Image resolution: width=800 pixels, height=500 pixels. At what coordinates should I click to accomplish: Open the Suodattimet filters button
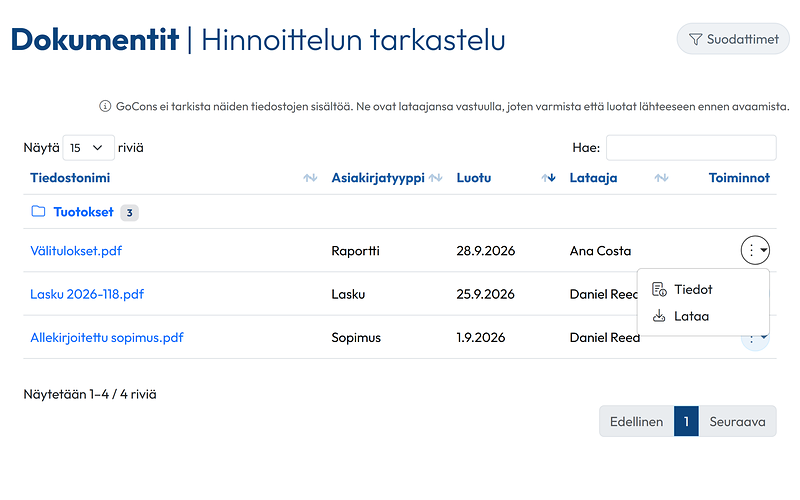[733, 39]
